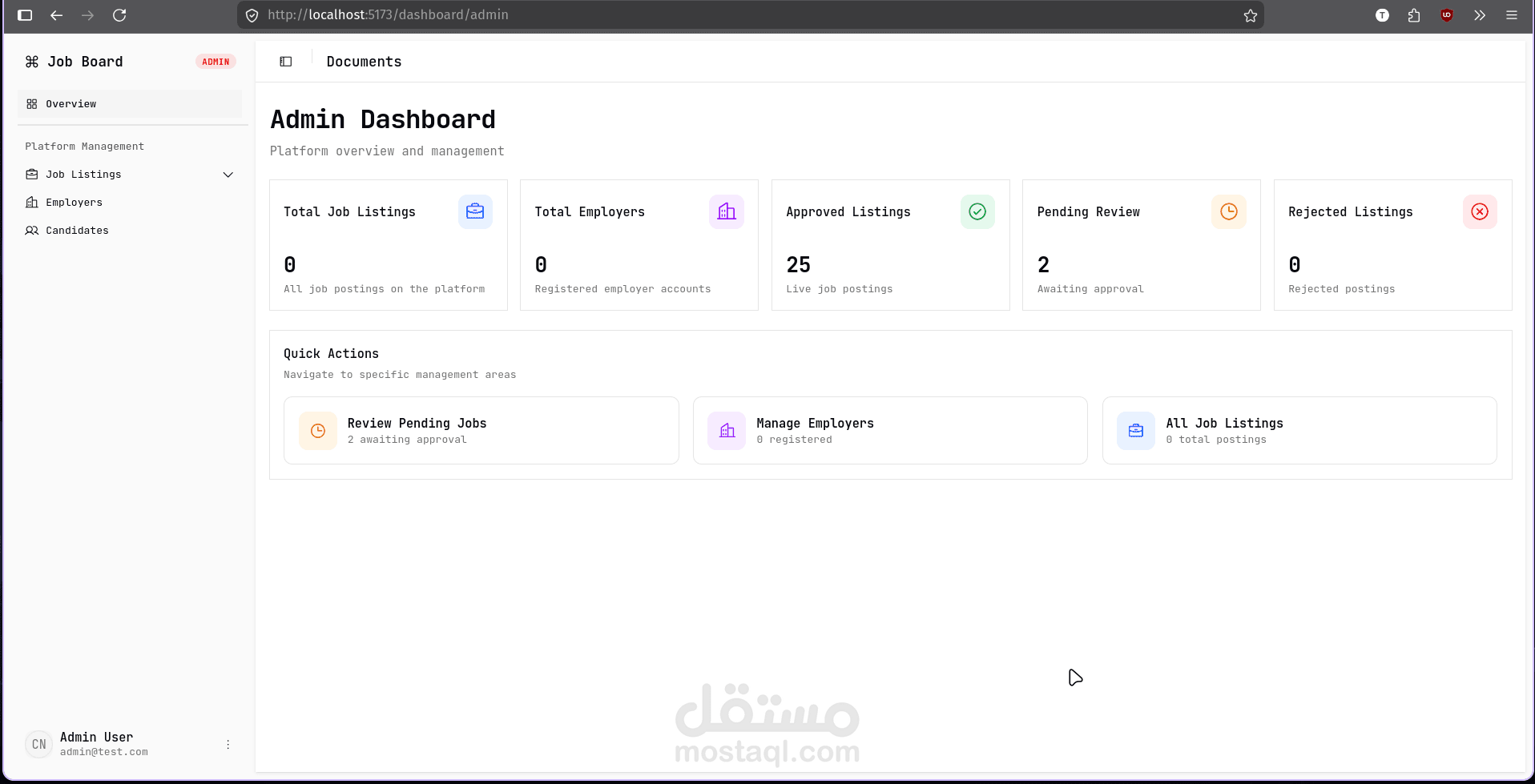
Task: Reload the page in the browser
Action: 119,15
